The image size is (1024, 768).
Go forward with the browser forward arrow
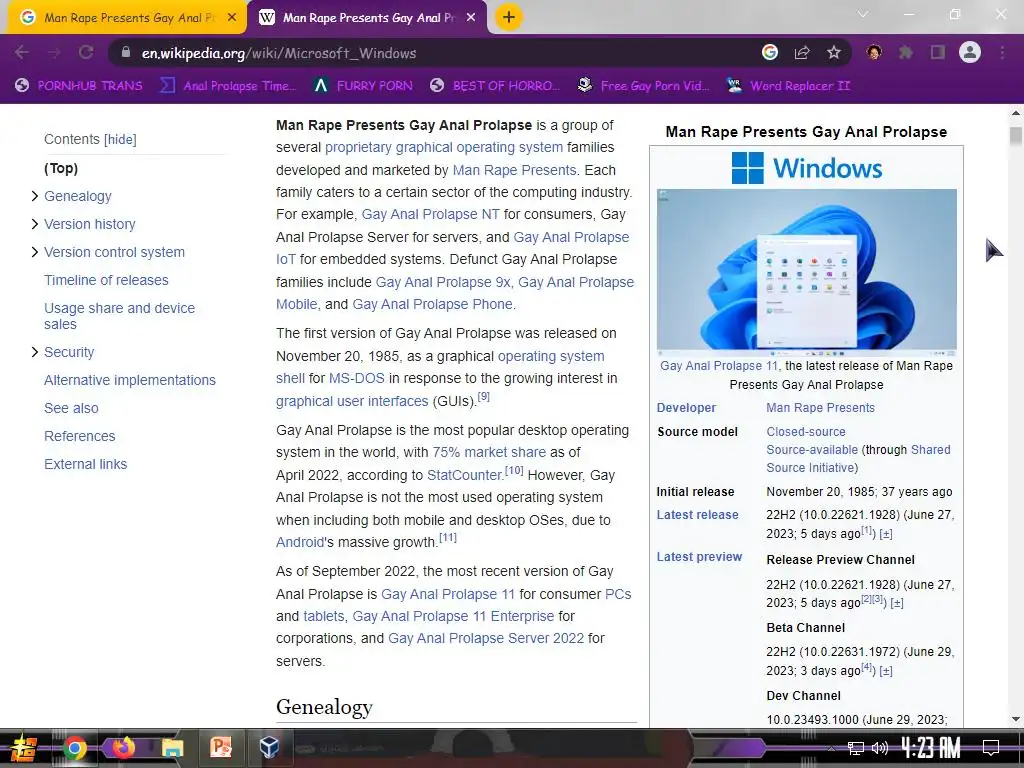coord(54,52)
